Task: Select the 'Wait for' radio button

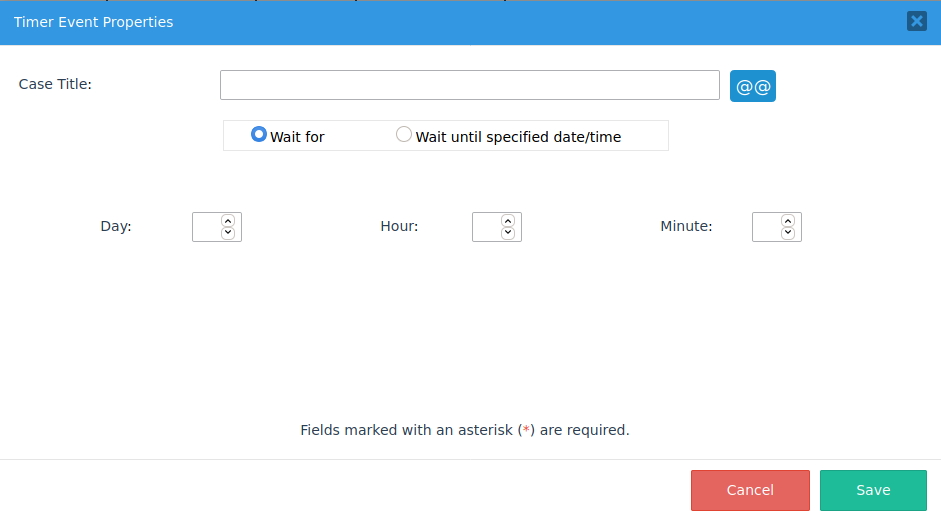Action: (x=259, y=134)
